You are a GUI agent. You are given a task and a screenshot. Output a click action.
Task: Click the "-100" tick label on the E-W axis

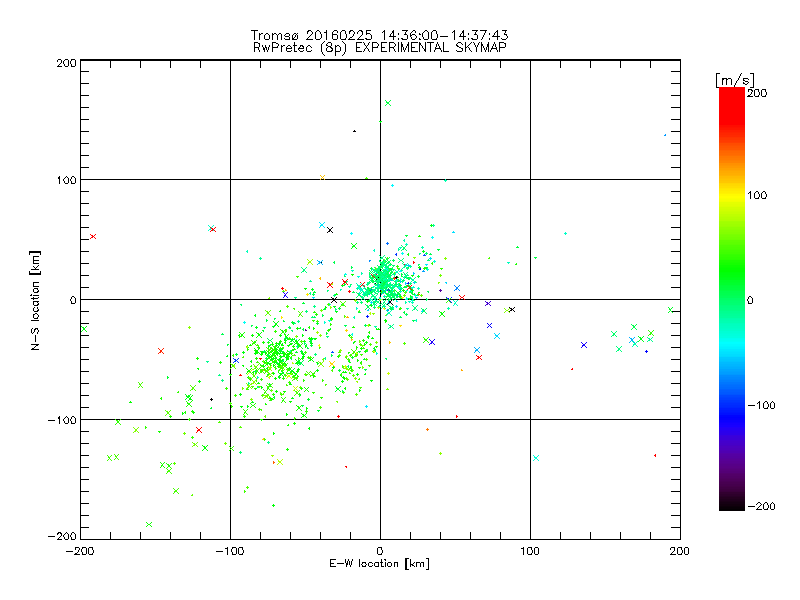pyautogui.click(x=230, y=551)
